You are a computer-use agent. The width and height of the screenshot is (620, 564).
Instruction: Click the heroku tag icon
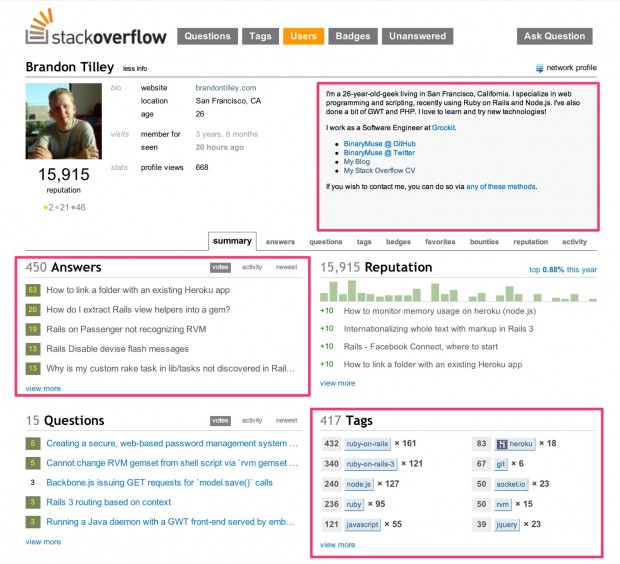click(502, 444)
